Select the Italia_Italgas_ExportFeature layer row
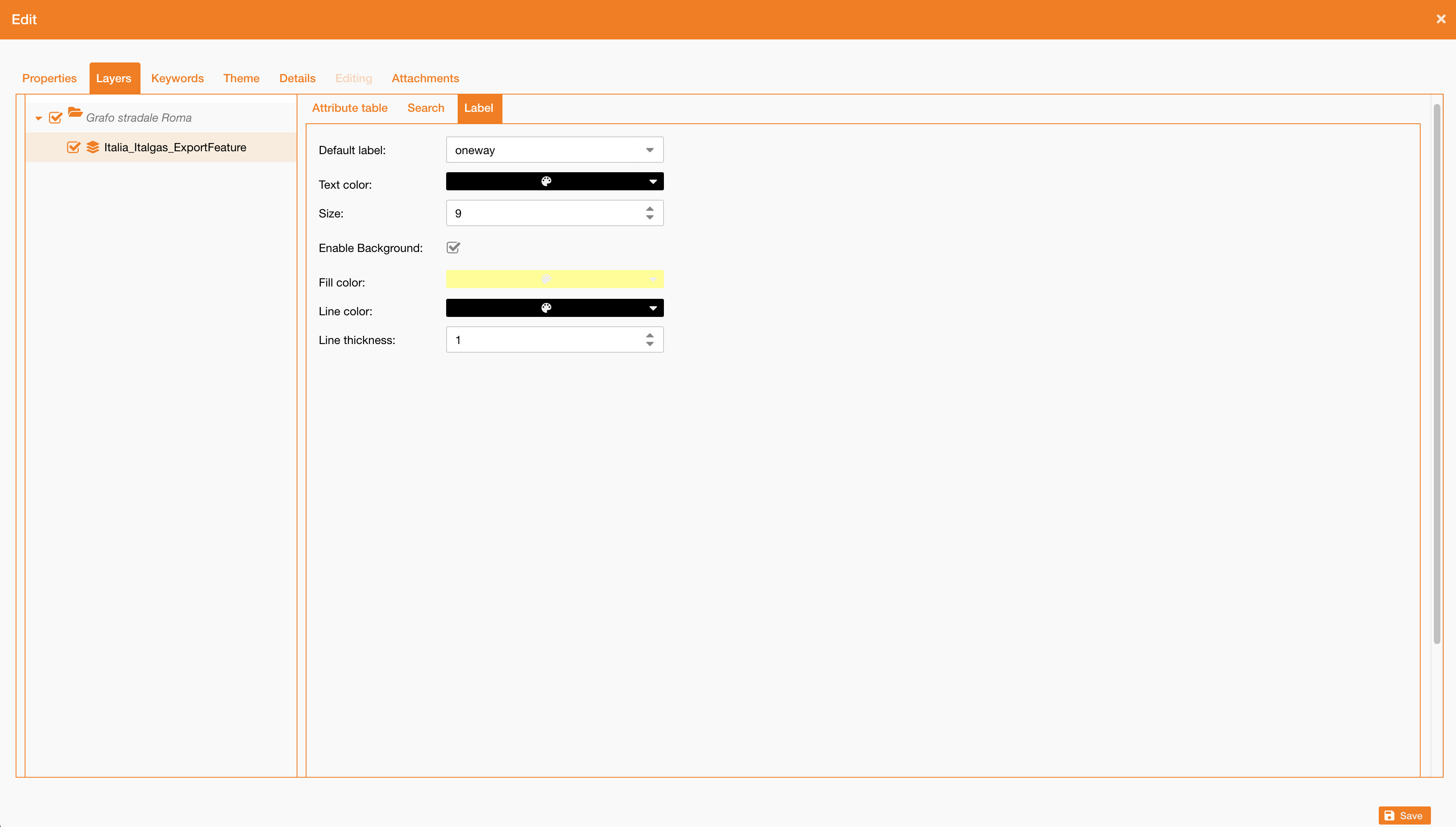Screen dimensions: 1456x827 point(161,148)
